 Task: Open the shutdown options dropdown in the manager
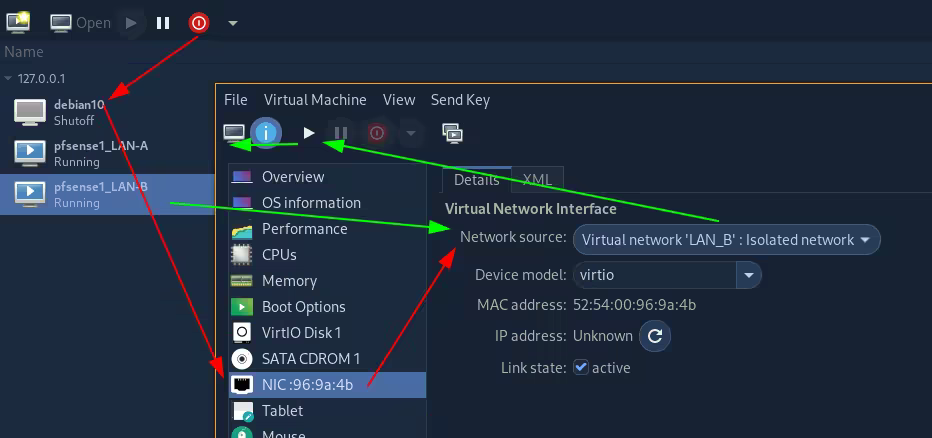pyautogui.click(x=233, y=23)
